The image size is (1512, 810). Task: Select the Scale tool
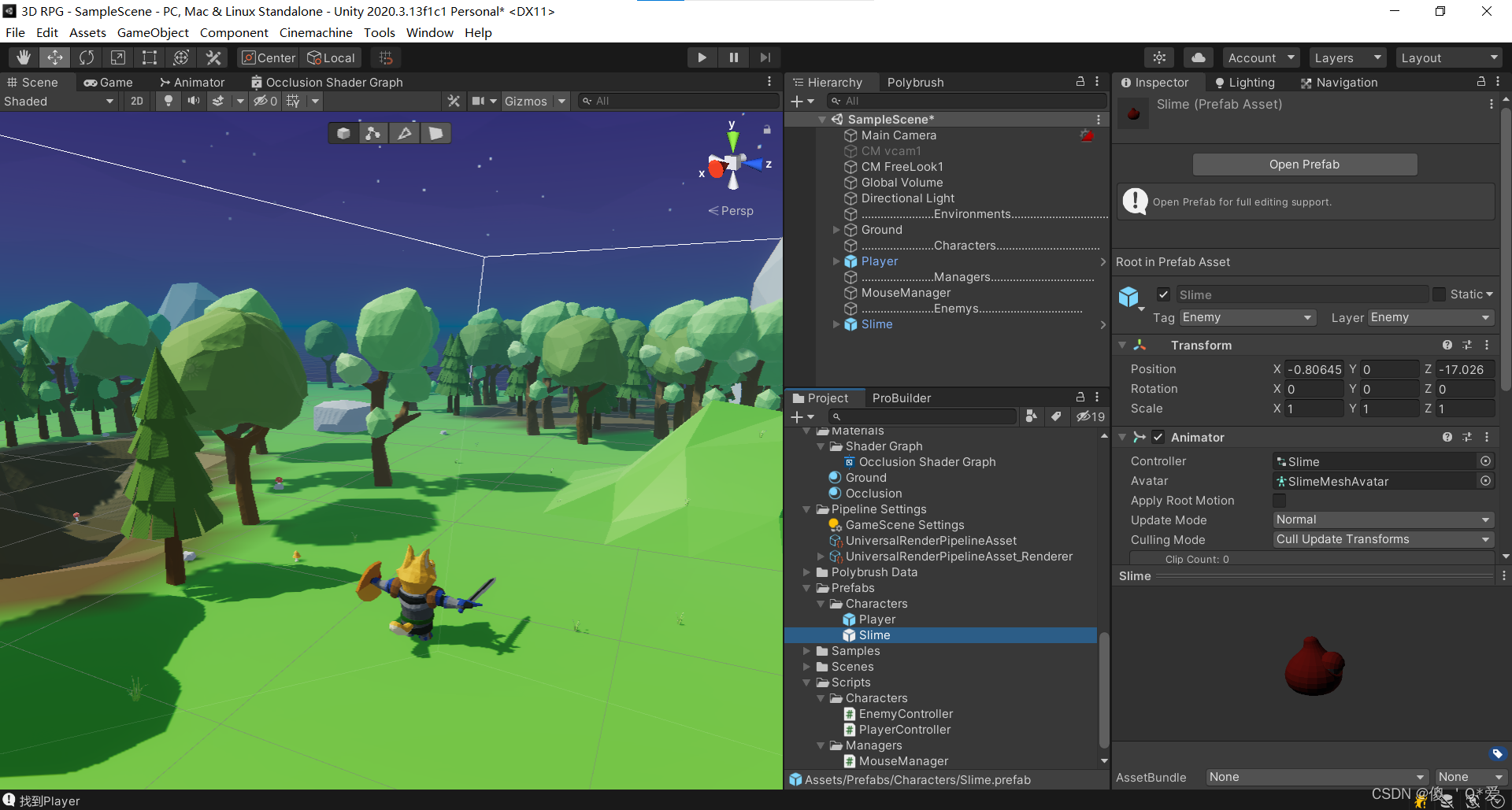click(x=117, y=57)
